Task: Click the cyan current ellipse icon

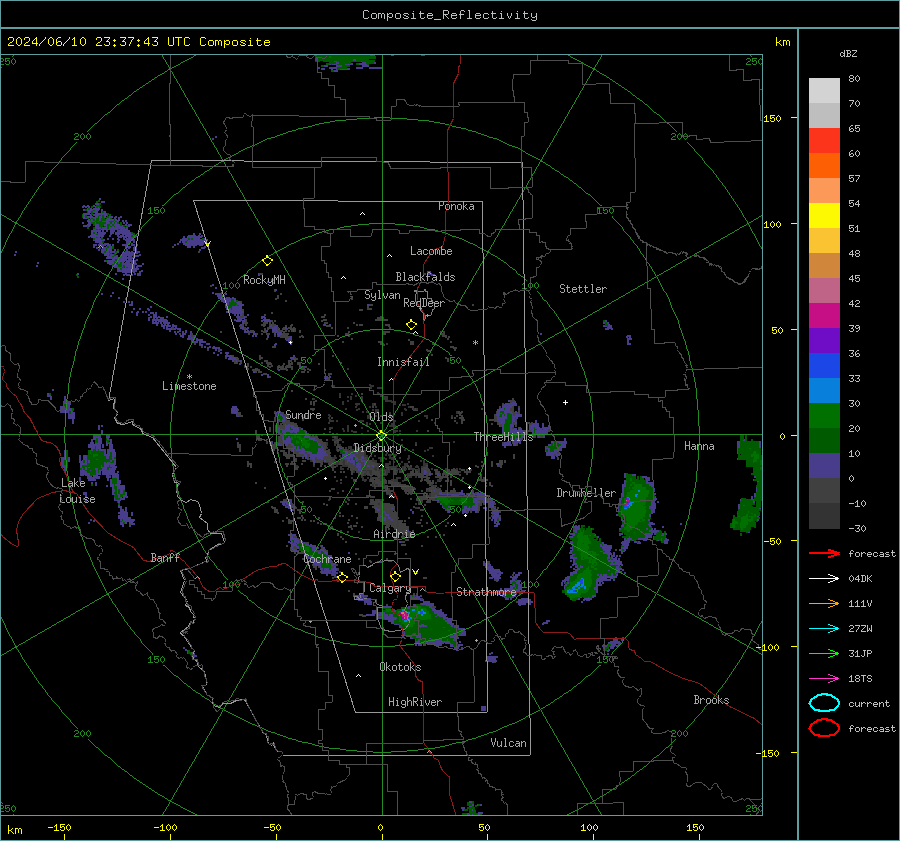Action: (824, 703)
